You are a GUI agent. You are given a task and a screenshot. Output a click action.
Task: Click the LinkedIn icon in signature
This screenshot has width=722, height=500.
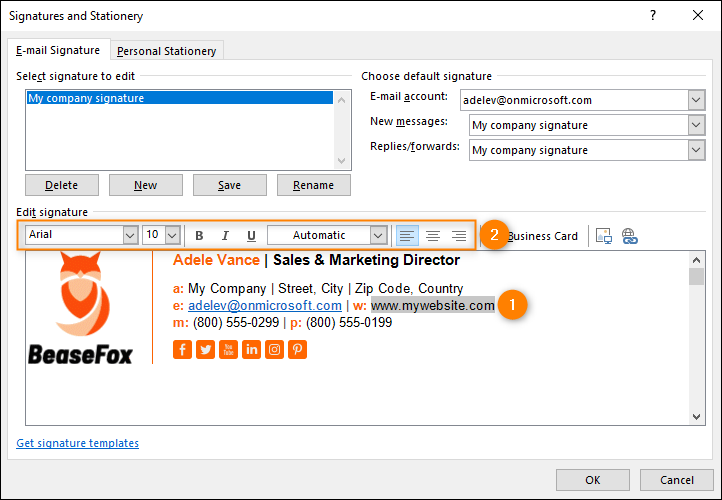click(251, 349)
